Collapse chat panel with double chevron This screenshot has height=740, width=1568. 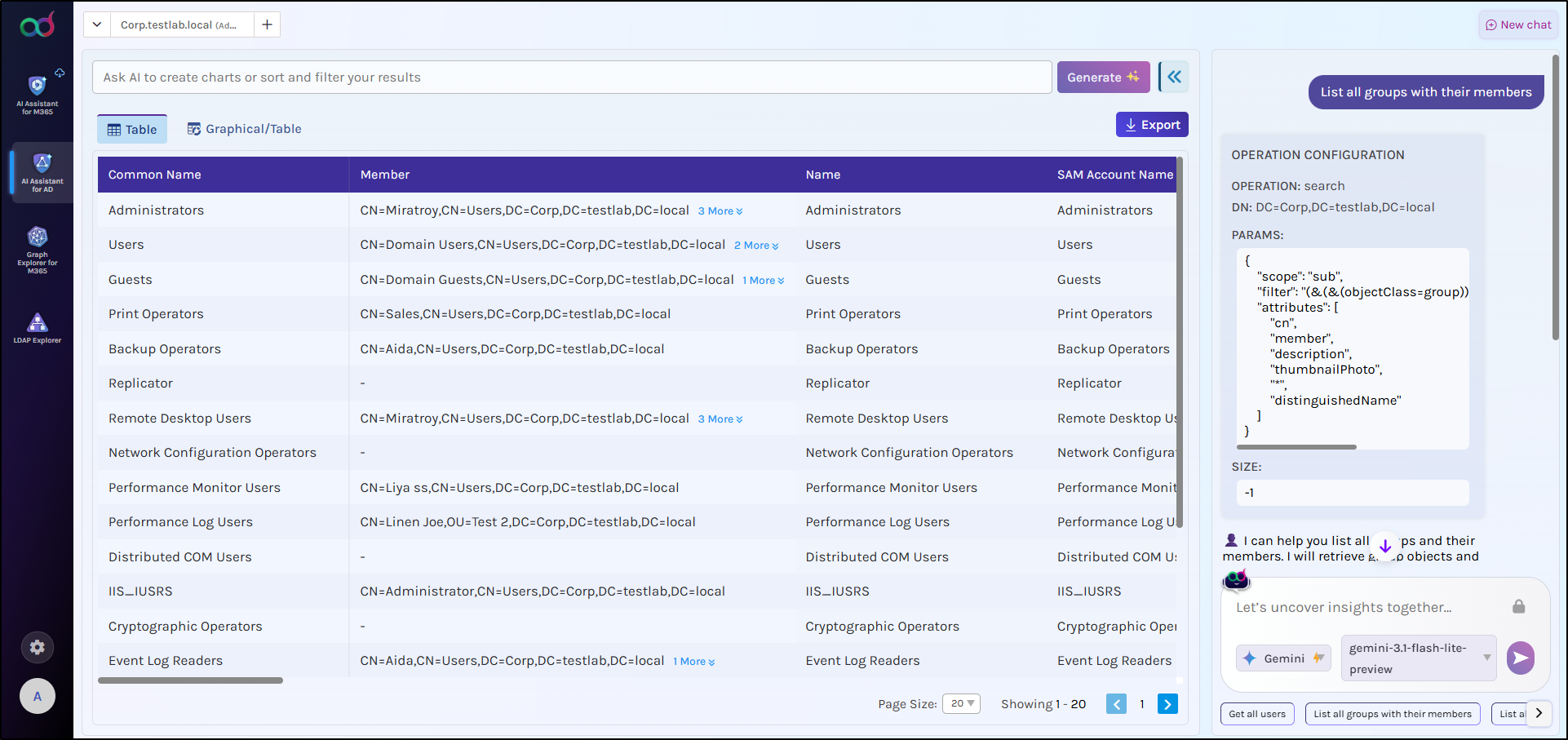coord(1174,77)
